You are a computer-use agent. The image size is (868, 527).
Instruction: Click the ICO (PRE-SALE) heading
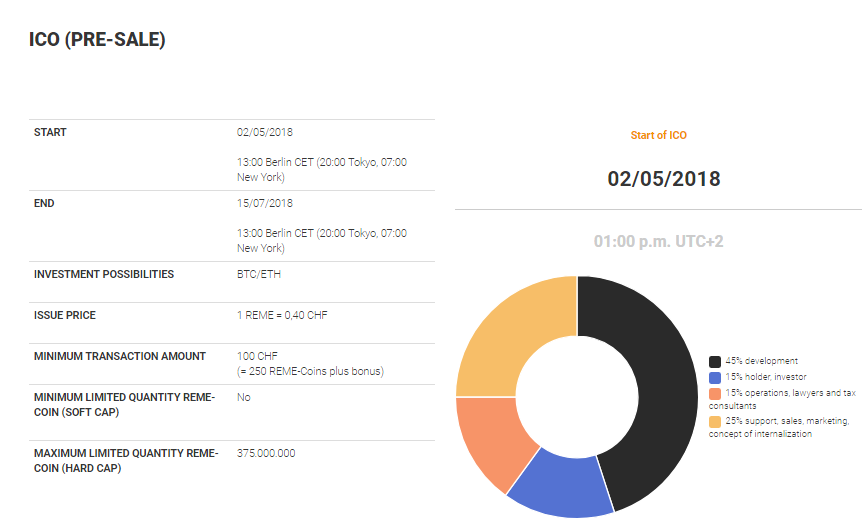(97, 39)
